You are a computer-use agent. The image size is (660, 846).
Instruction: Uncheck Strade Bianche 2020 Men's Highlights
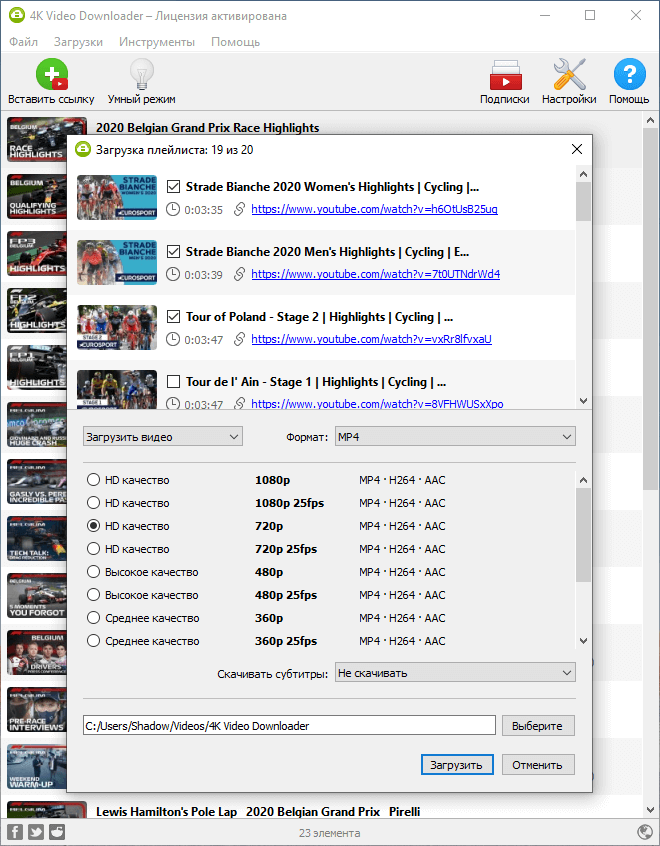pyautogui.click(x=173, y=252)
